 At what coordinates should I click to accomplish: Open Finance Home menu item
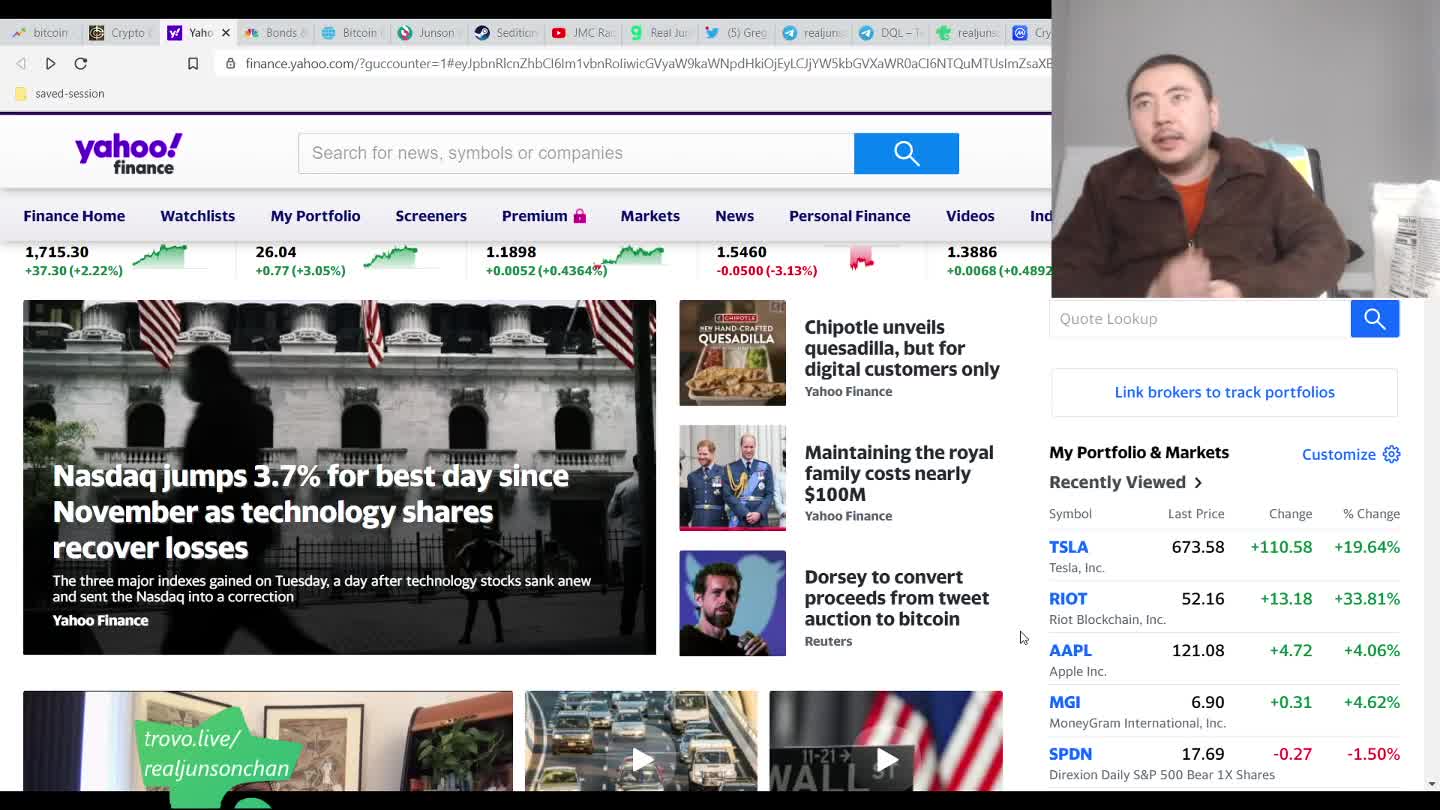[74, 216]
